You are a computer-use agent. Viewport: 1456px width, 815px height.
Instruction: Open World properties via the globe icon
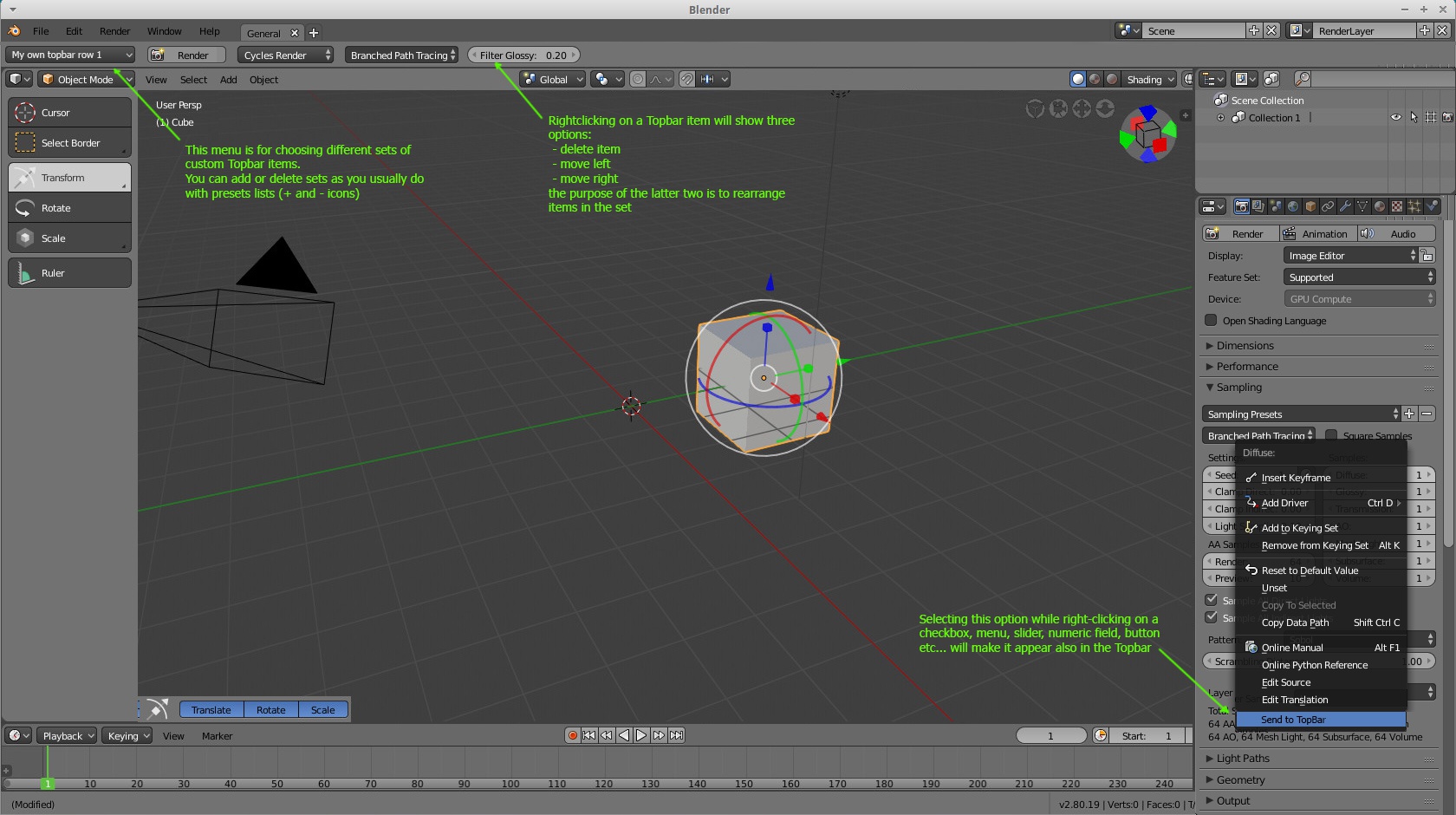tap(1293, 206)
